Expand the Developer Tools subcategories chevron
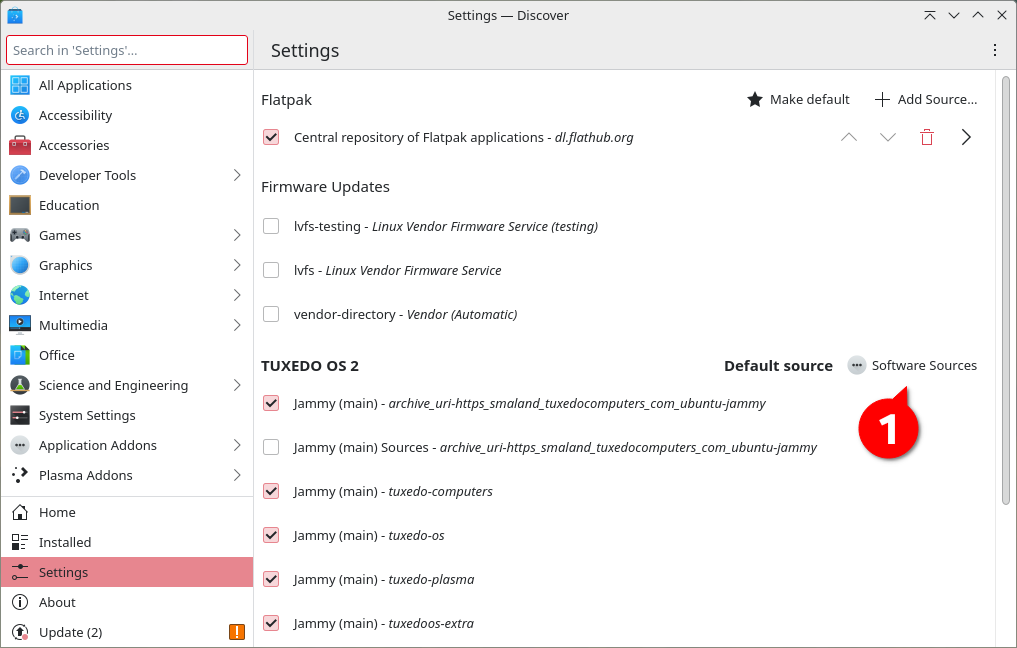The width and height of the screenshot is (1017, 648). point(237,175)
